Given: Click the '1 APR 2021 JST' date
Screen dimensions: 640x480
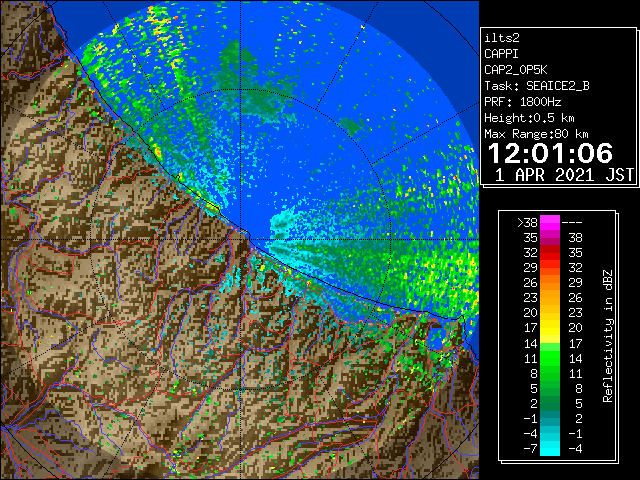Looking at the screenshot, I should 564,175.
